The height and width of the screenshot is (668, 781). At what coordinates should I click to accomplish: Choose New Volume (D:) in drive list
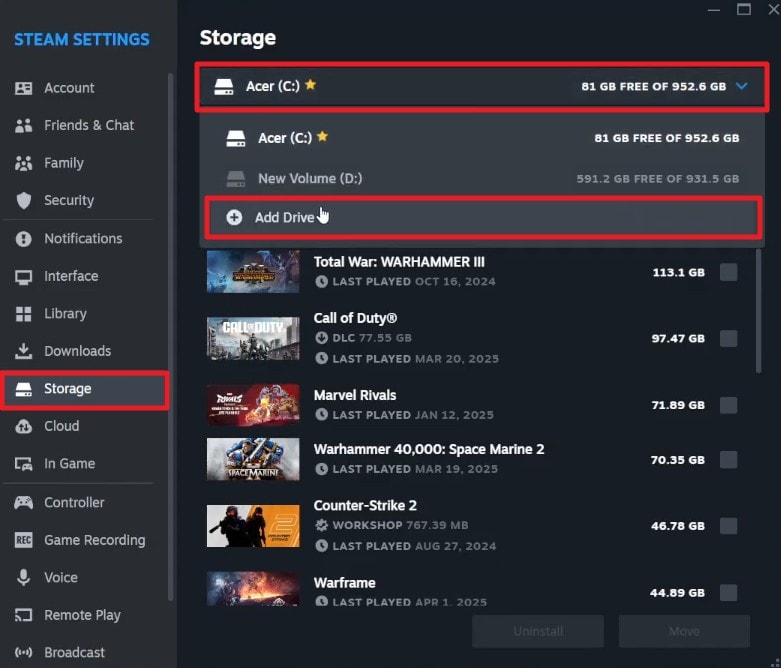[x=482, y=178]
